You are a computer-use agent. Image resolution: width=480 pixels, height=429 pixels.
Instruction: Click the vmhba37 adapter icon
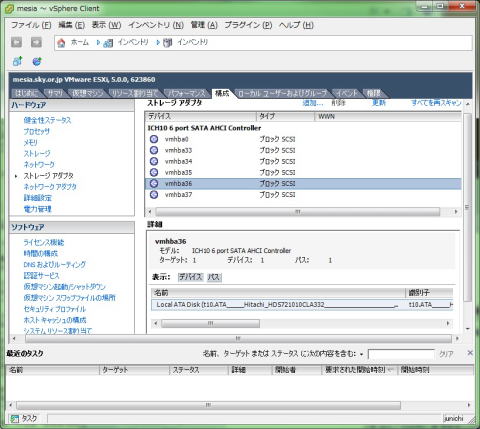[x=154, y=194]
